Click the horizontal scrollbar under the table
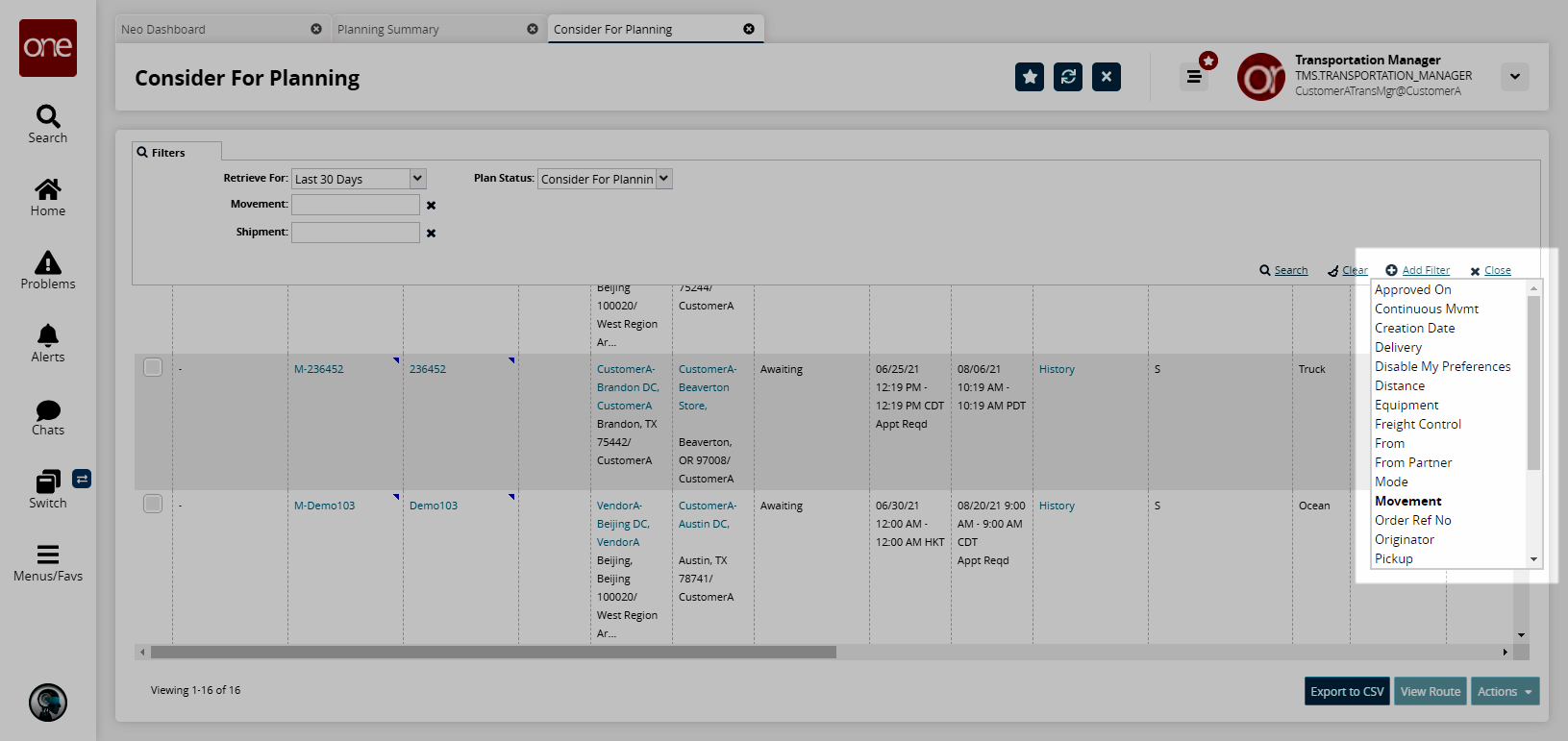 [493, 653]
